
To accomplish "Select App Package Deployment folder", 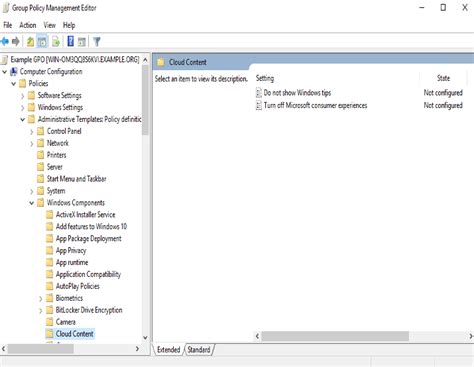I will coord(88,238).
